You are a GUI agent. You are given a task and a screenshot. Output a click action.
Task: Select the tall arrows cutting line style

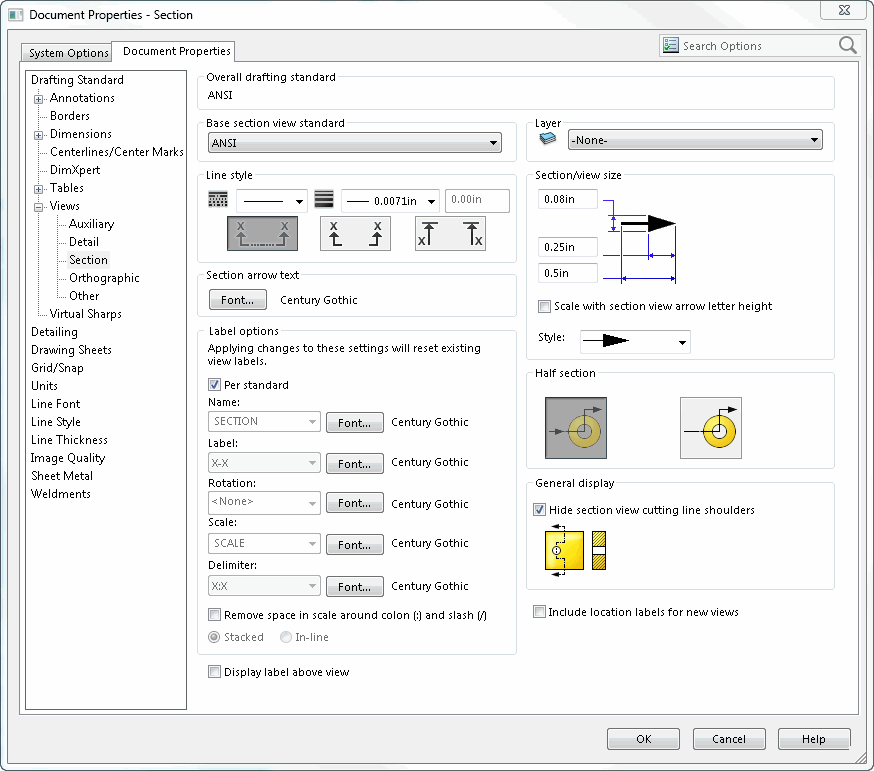pos(450,234)
